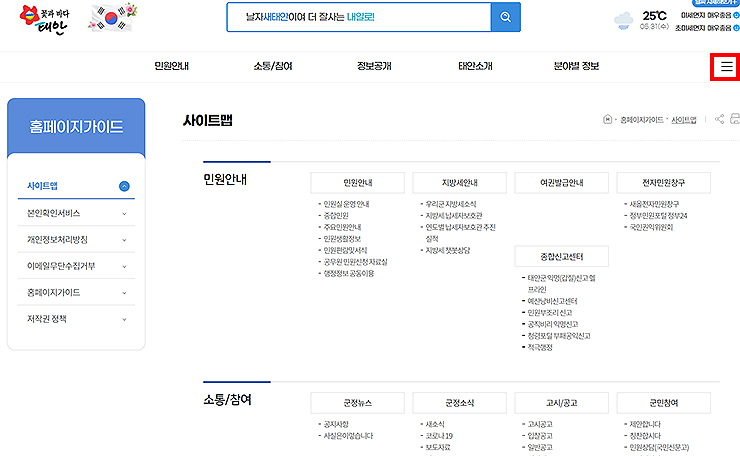
Task: Click the share icon
Action: point(719,119)
